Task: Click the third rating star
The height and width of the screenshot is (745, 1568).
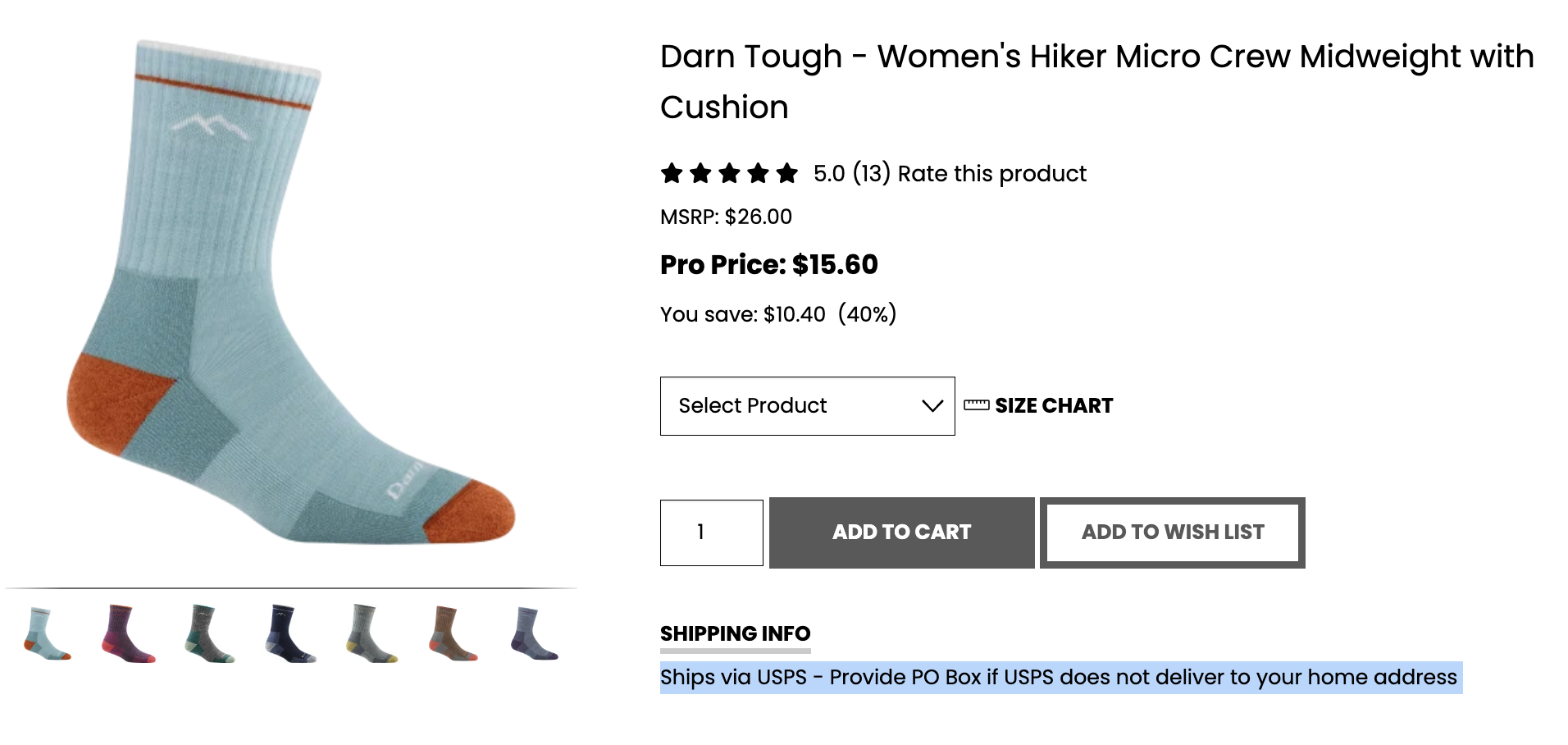Action: click(729, 173)
